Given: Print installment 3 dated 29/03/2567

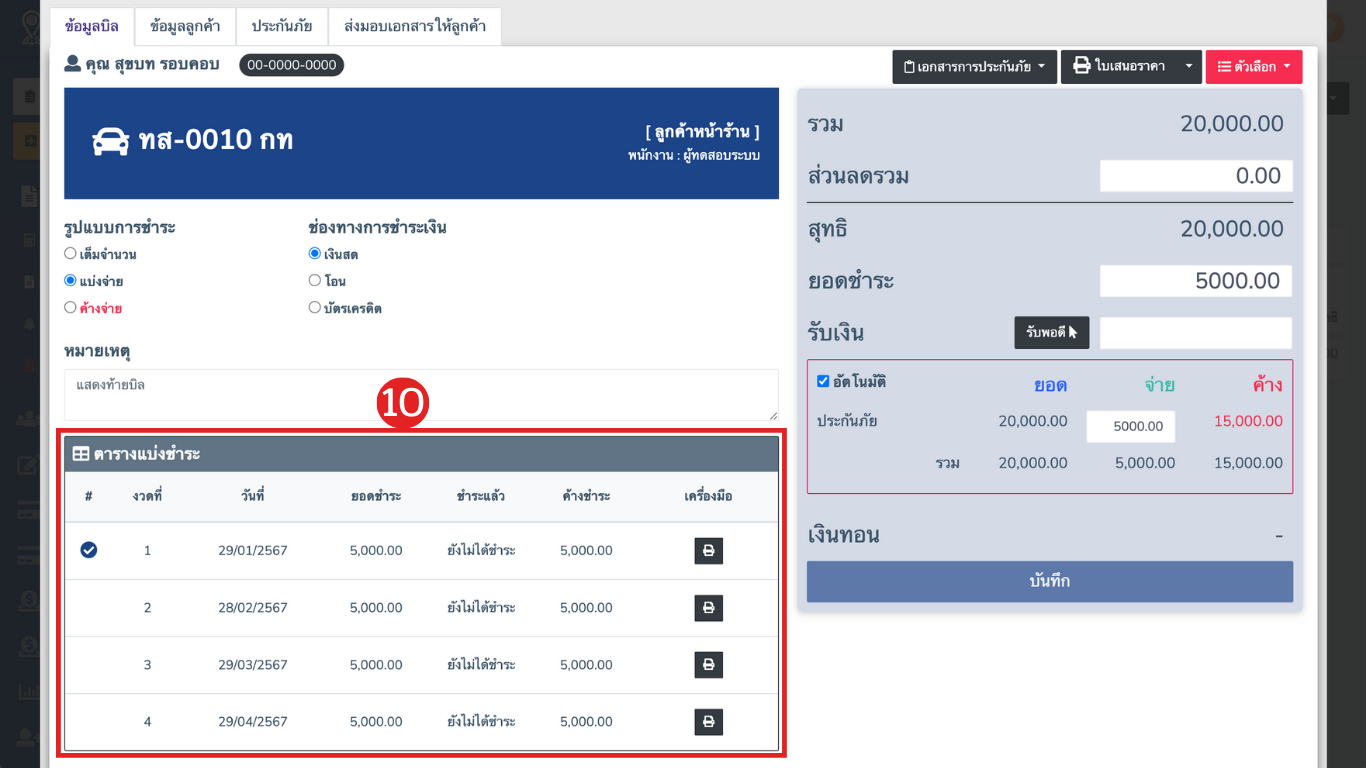Looking at the screenshot, I should [x=708, y=665].
